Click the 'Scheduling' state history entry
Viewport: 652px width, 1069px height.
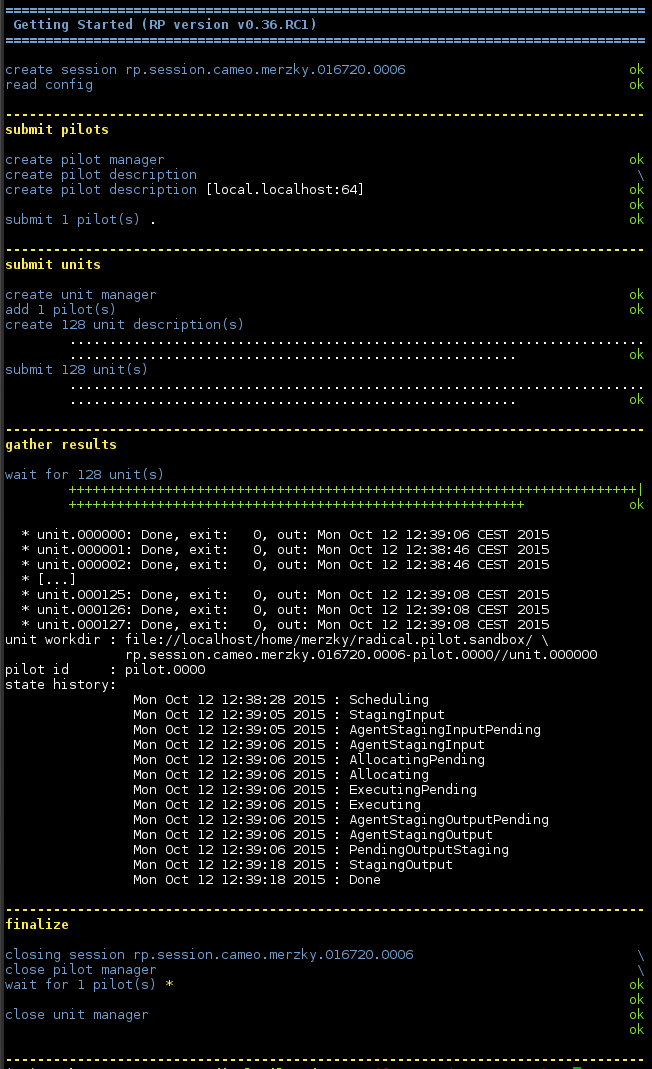point(281,699)
